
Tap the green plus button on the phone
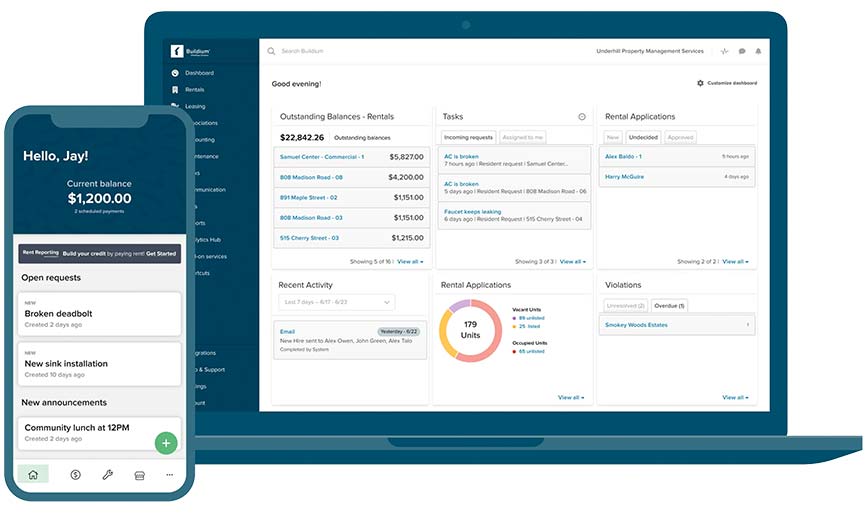tap(166, 443)
